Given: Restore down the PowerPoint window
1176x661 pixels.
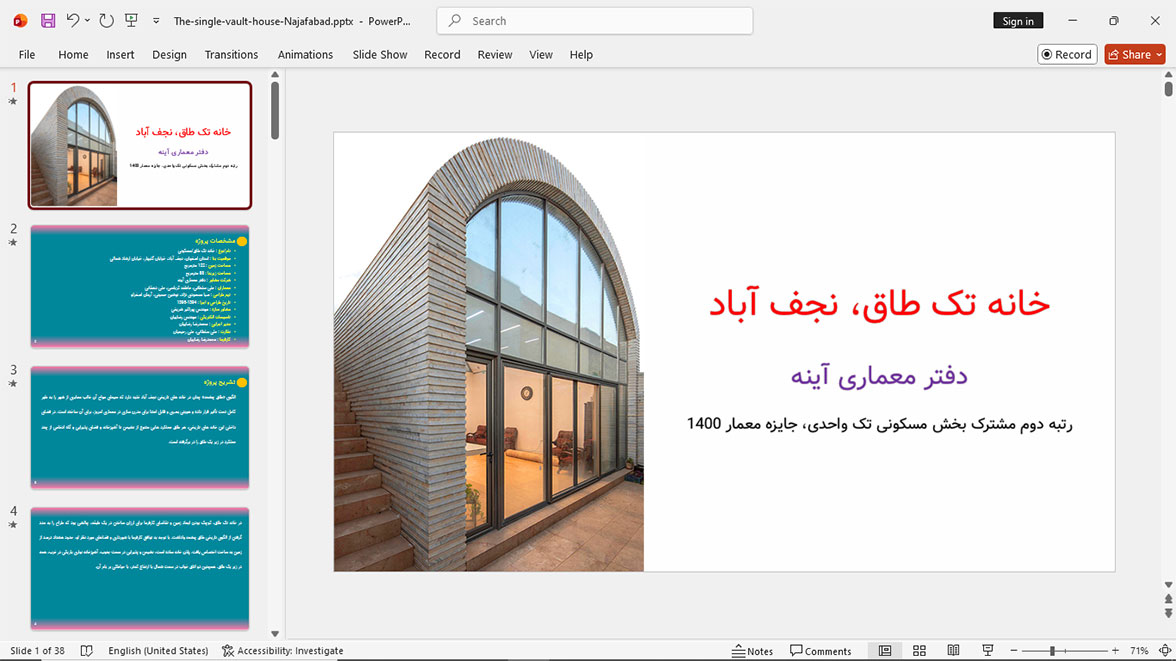Looking at the screenshot, I should (1114, 21).
